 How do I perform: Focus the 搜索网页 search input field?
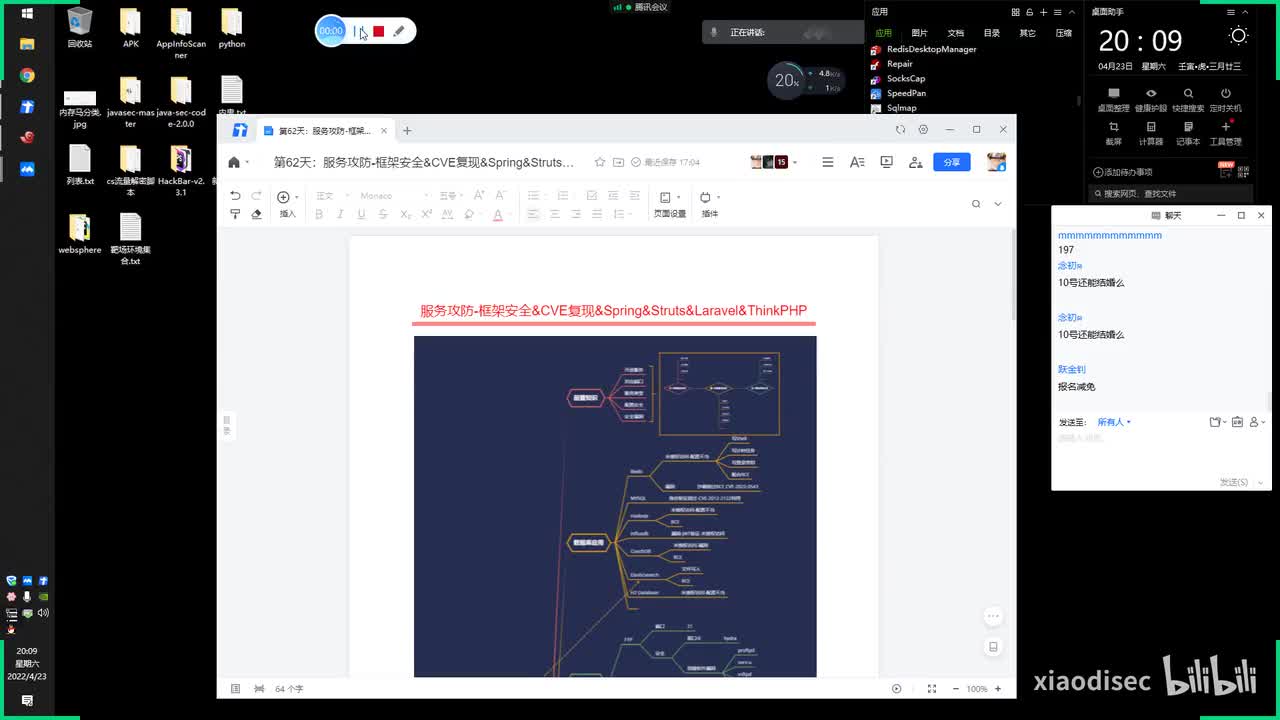tap(1170, 193)
